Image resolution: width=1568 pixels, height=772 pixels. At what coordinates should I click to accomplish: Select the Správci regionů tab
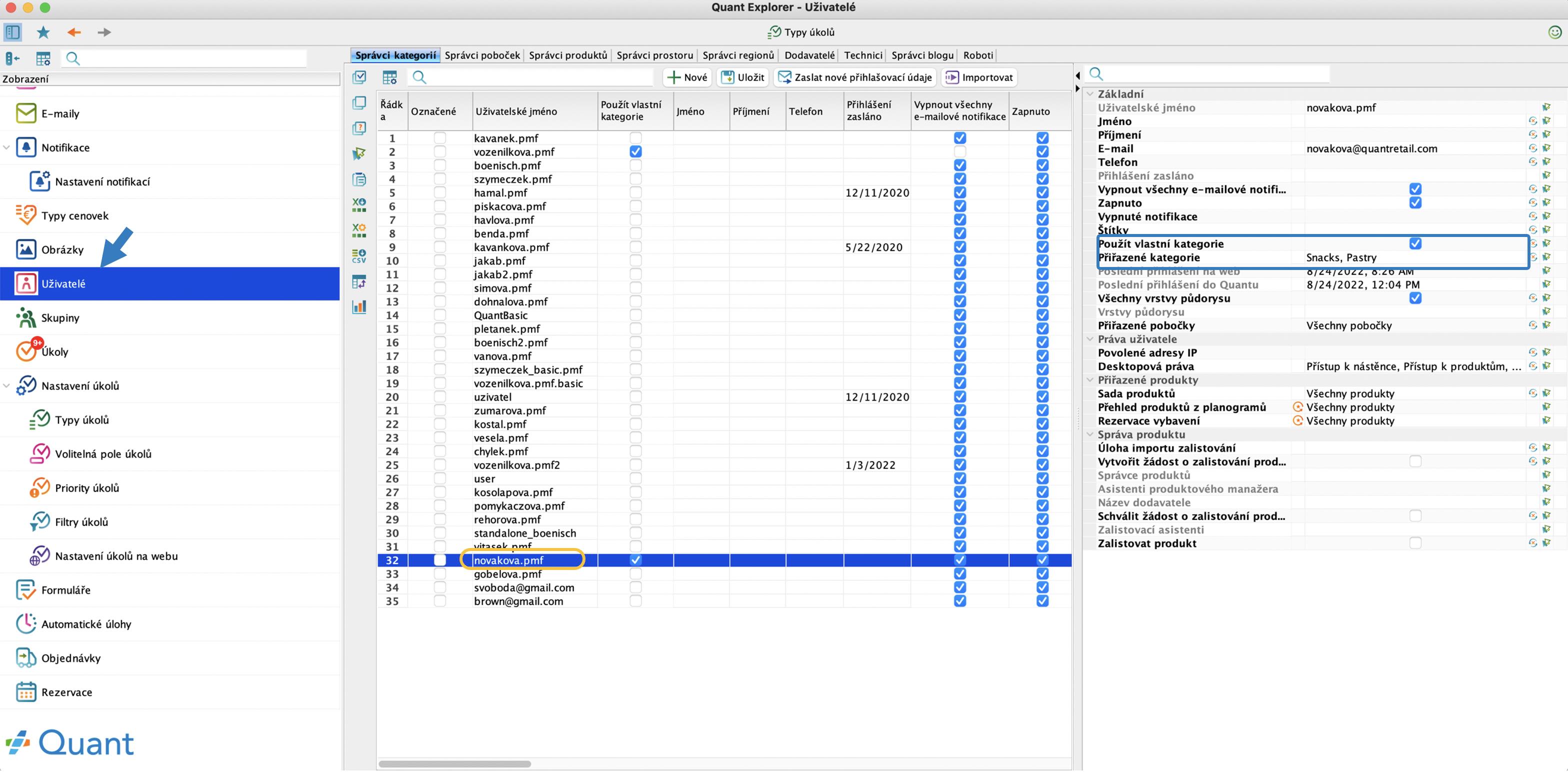point(737,55)
